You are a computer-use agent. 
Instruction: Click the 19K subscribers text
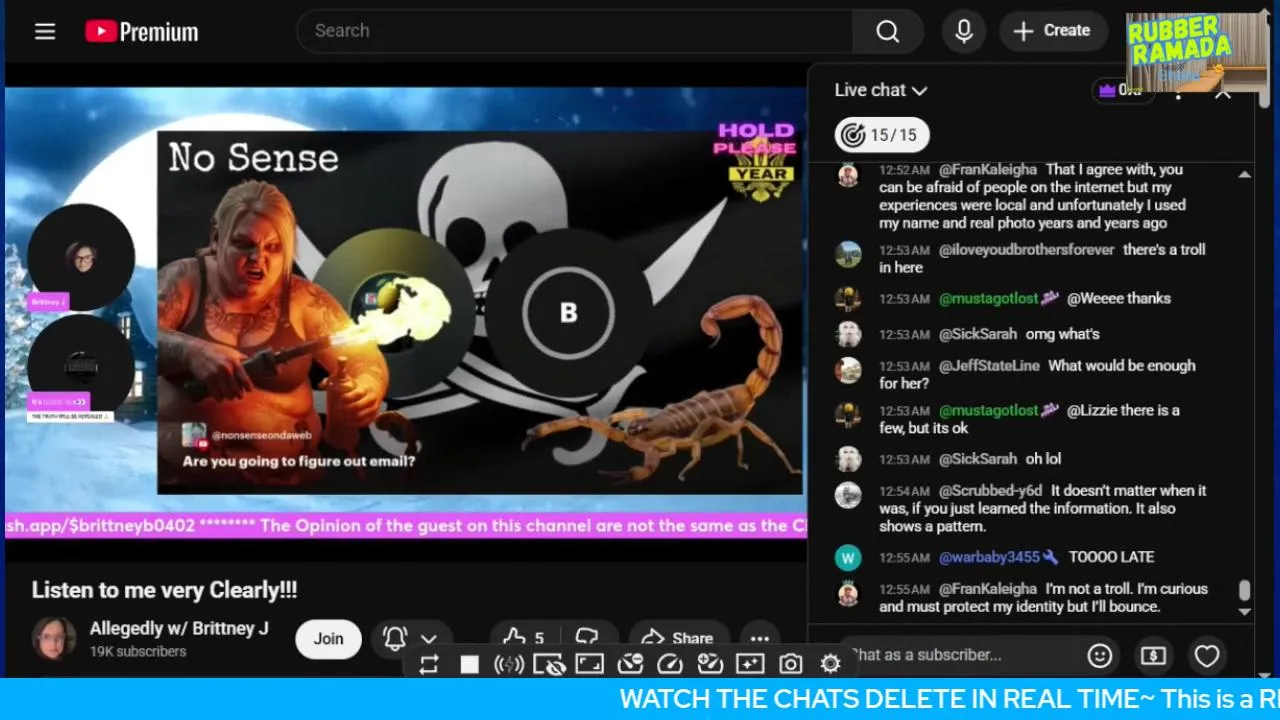point(138,651)
